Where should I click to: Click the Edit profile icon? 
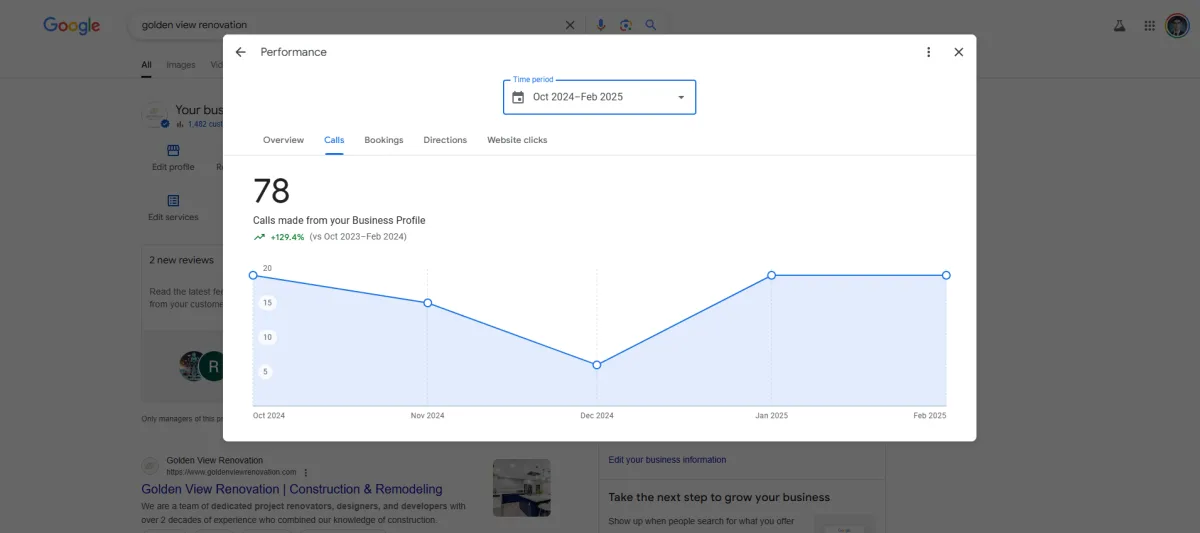click(x=173, y=151)
